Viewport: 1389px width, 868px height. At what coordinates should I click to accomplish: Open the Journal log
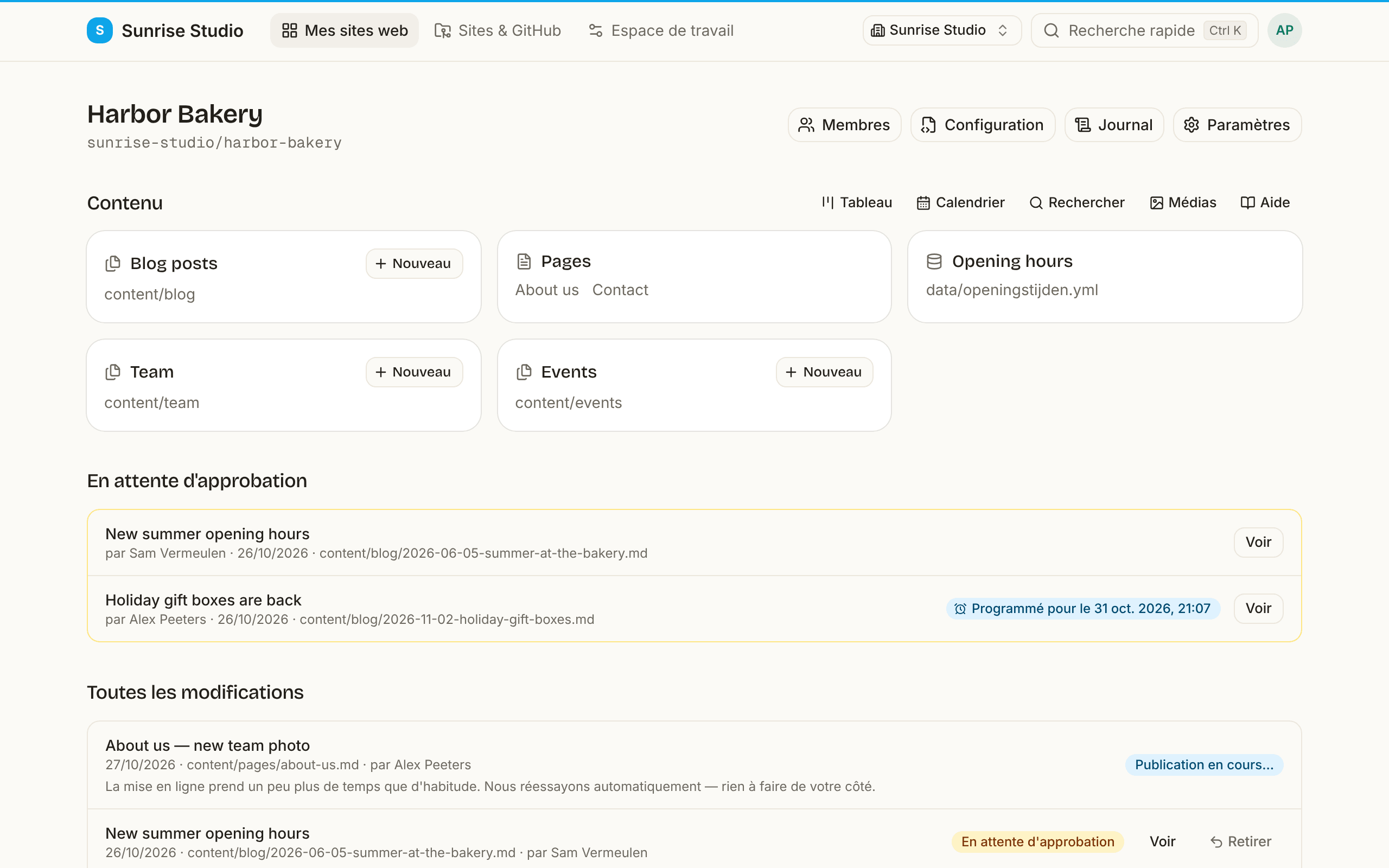(x=1113, y=125)
